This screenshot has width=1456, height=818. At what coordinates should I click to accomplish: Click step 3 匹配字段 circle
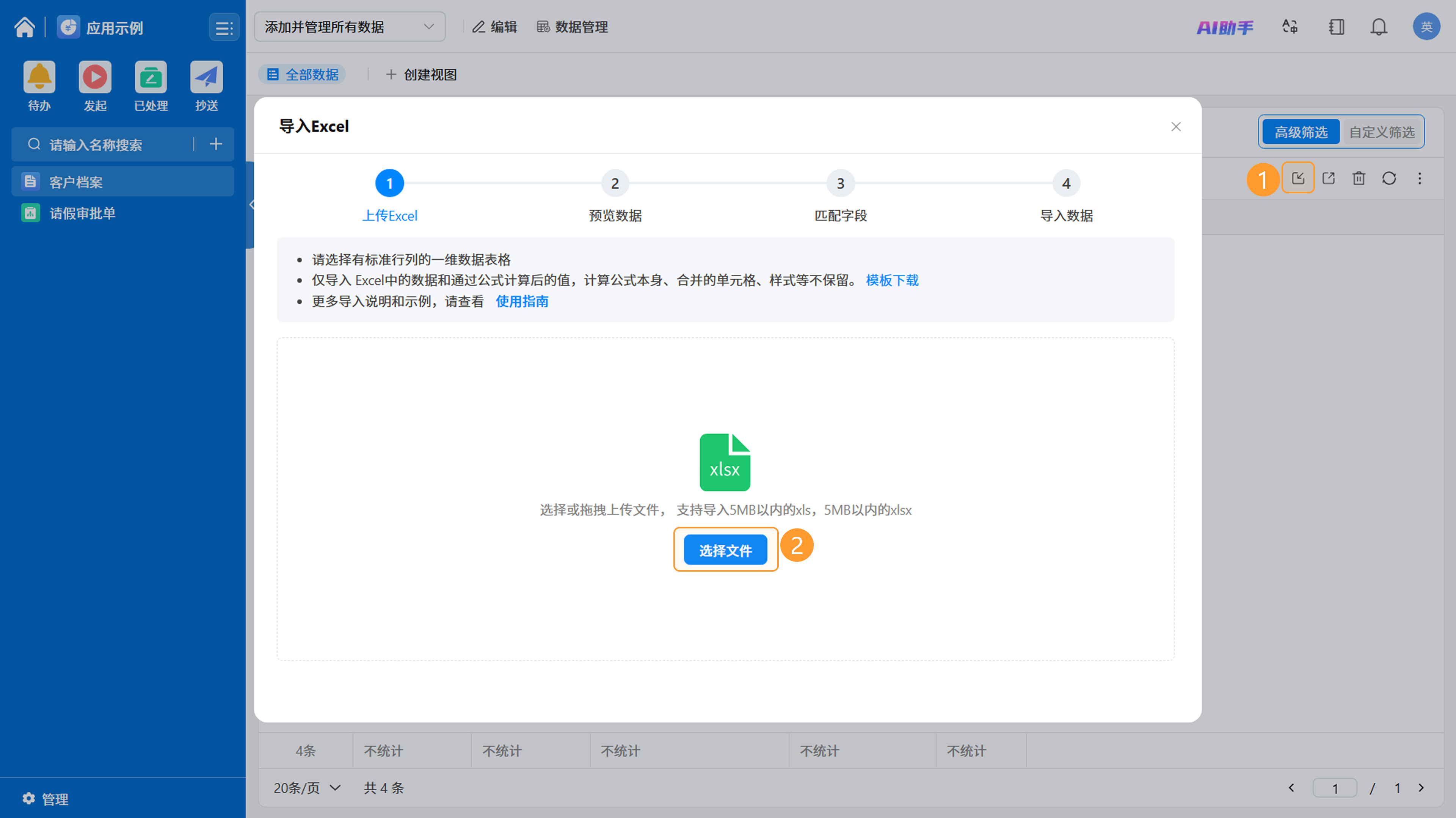(841, 183)
